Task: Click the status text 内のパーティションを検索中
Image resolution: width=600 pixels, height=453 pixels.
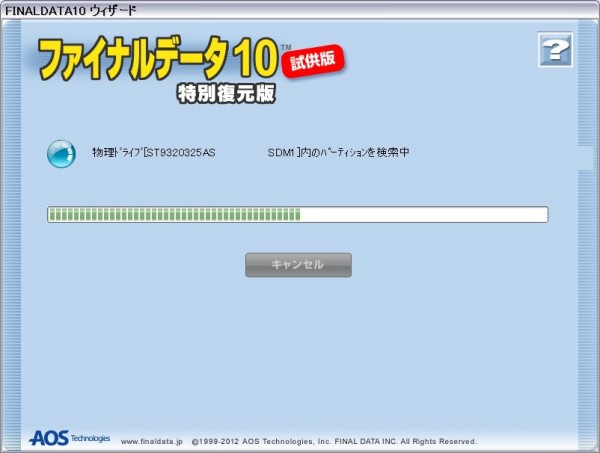Action: pyautogui.click(x=355, y=152)
